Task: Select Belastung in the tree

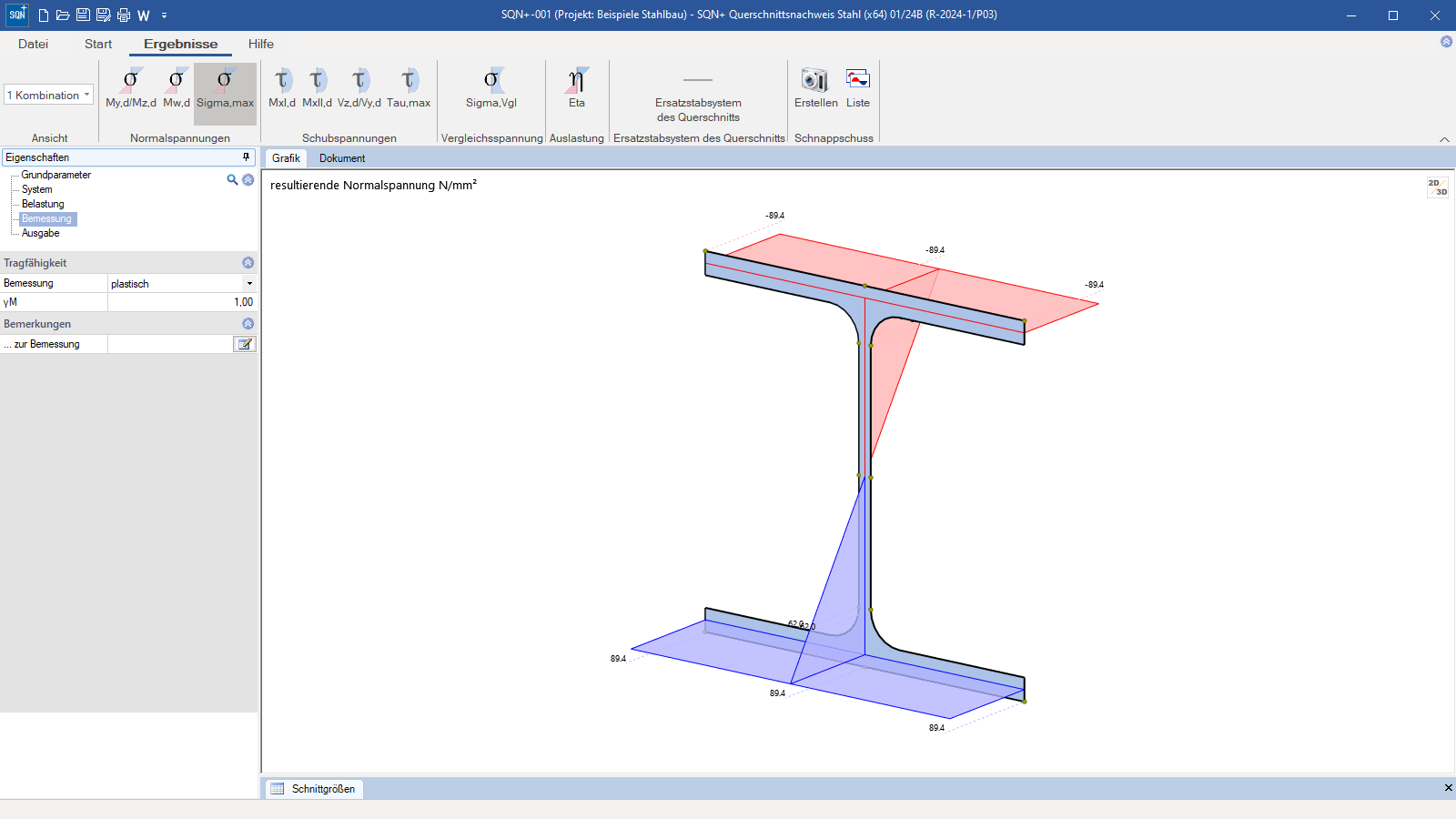Action: 43,204
